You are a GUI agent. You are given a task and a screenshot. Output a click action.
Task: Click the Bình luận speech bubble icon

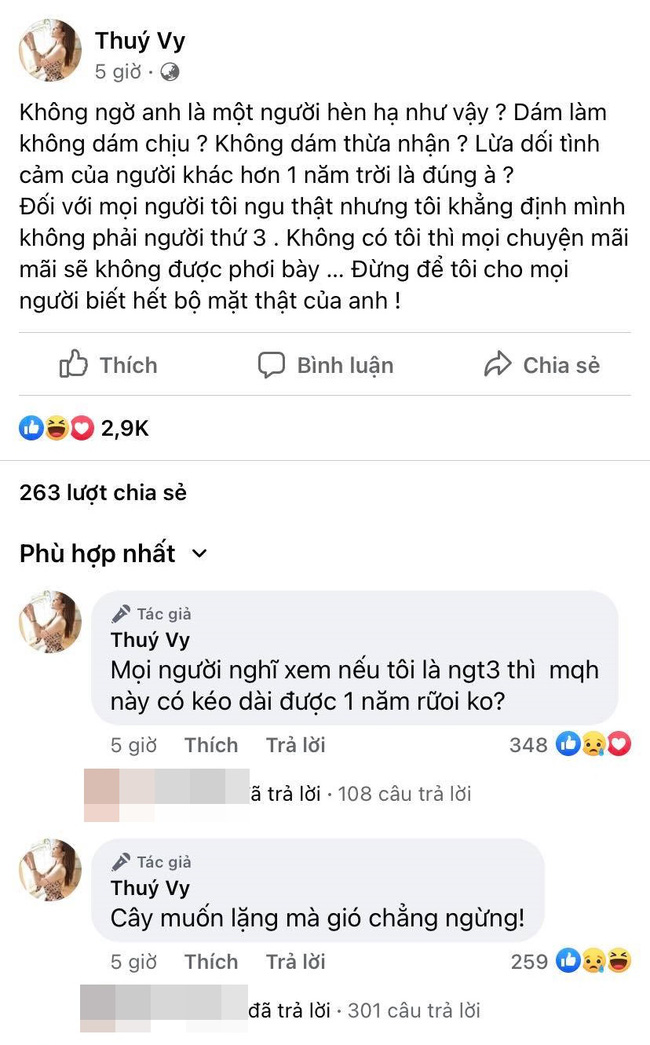(271, 365)
